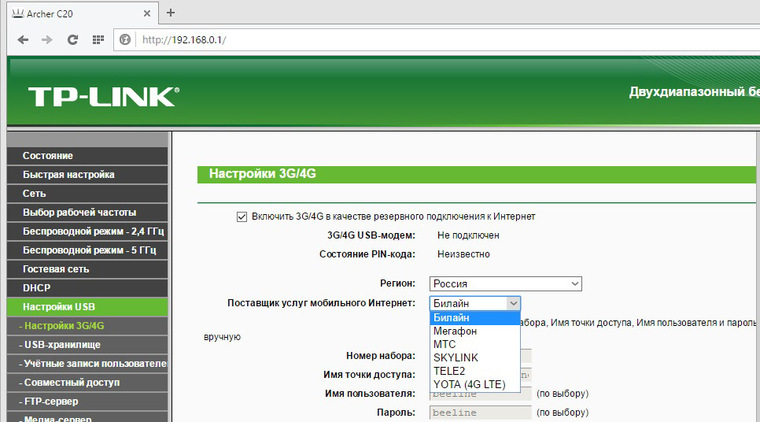Open Учётные записи пользователей submenu item
760x422 pixels.
point(87,363)
